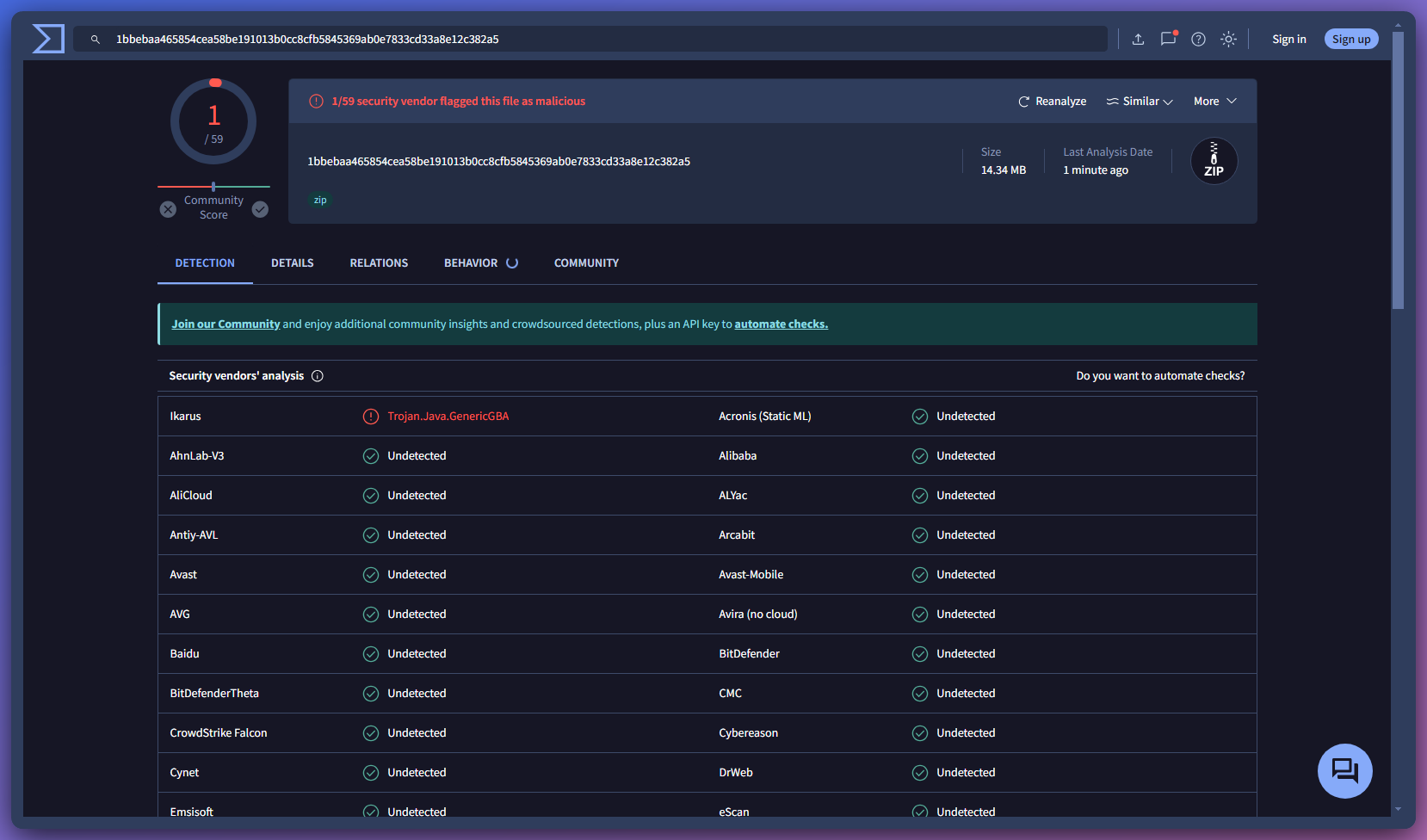Click the Cynet vendor name

pos(184,773)
